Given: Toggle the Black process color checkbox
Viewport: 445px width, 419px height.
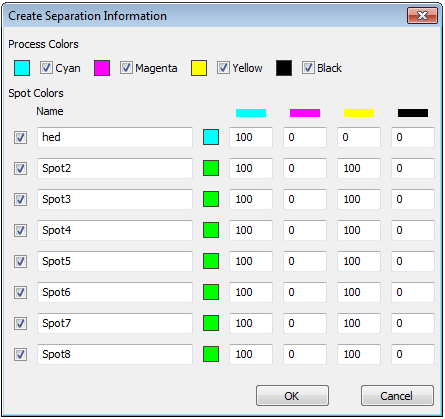Looking at the screenshot, I should point(308,68).
